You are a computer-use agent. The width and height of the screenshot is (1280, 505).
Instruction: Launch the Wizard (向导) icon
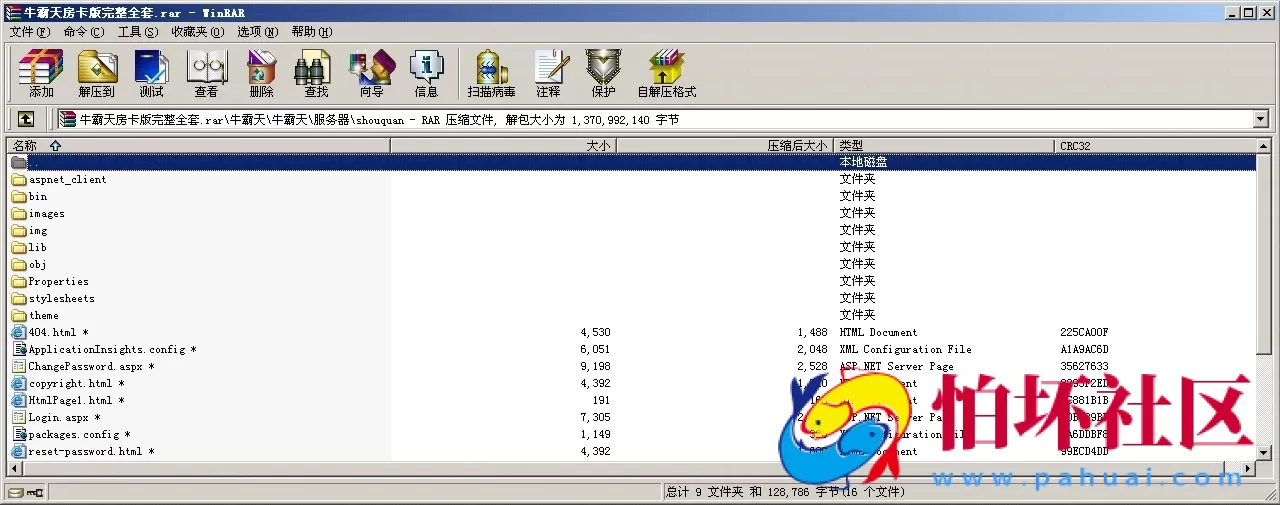click(x=371, y=73)
